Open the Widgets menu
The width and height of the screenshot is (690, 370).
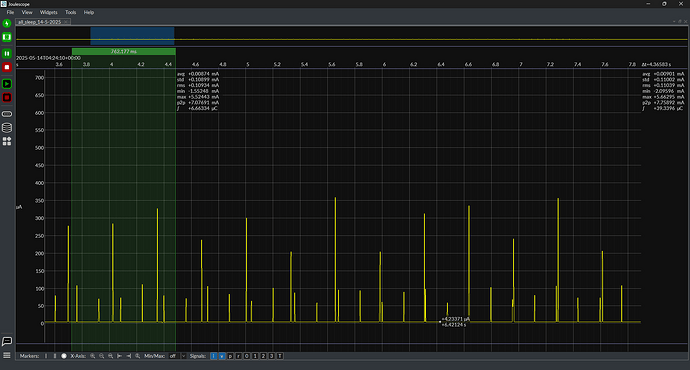coord(48,12)
